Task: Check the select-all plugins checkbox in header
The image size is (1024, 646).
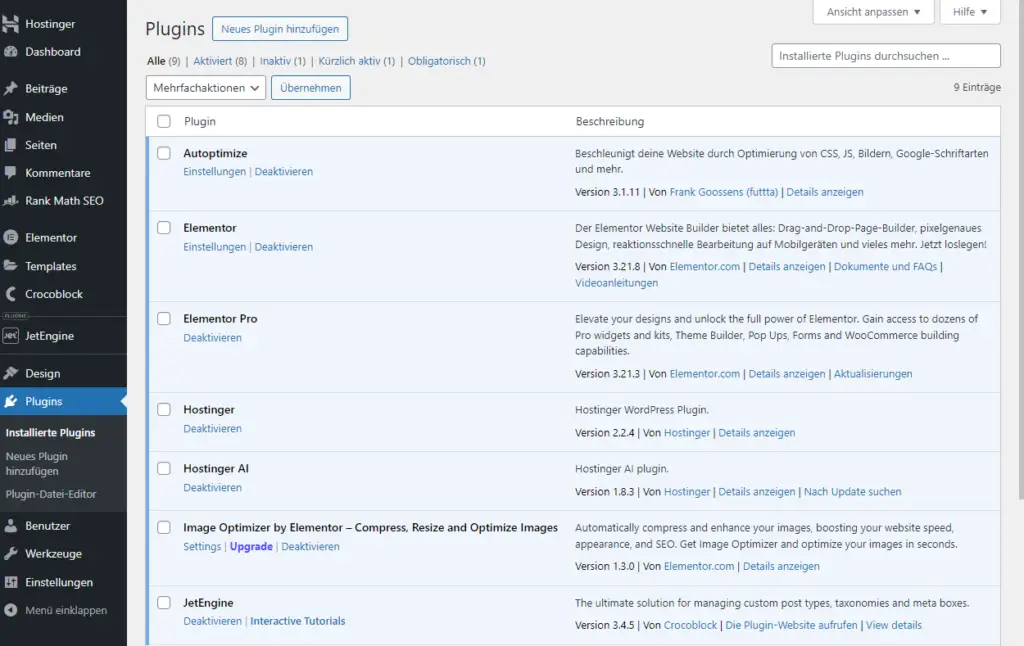Action: [164, 121]
